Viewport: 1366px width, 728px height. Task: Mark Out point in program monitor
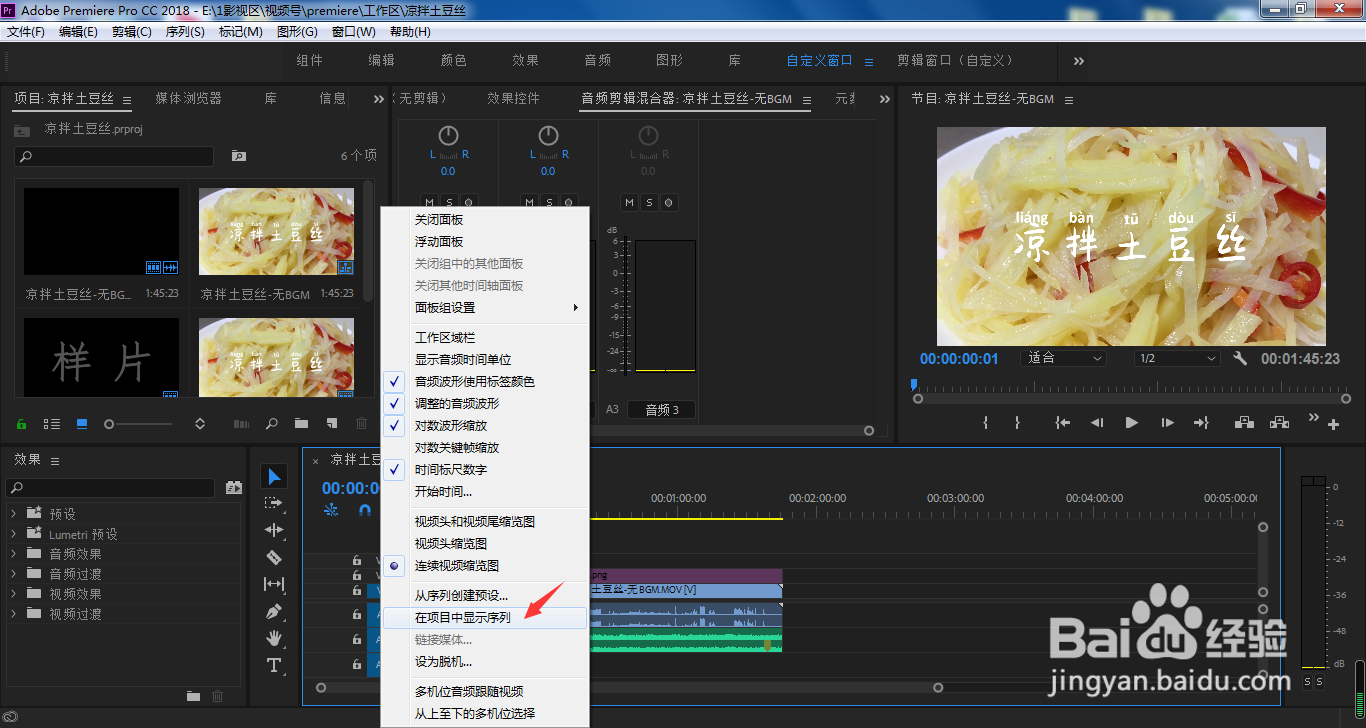(1017, 423)
